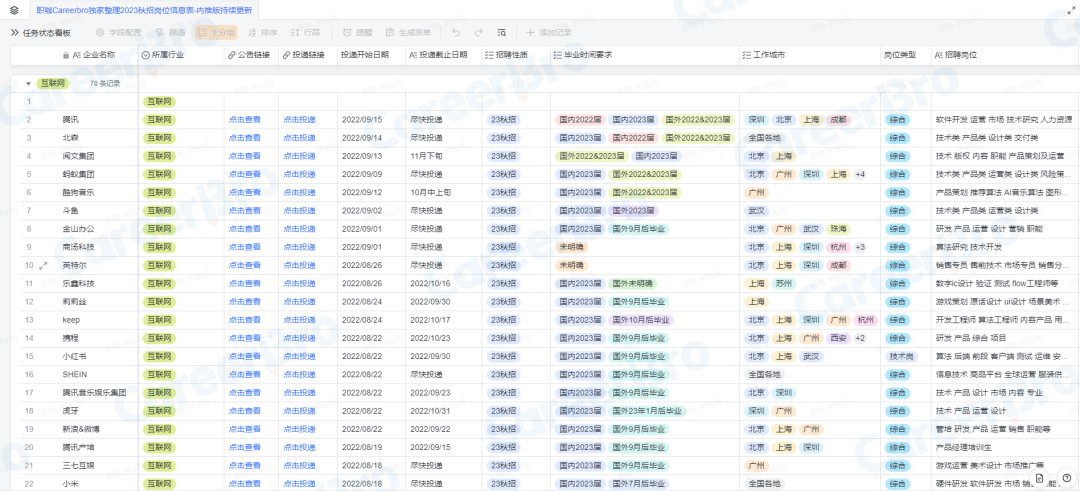
Task: Click the 互联网 group label tag
Action: (x=52, y=83)
